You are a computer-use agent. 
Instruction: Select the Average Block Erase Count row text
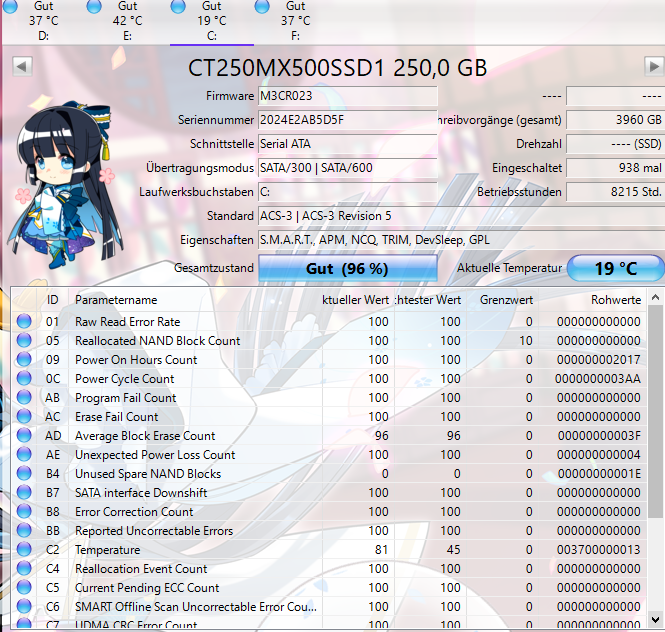145,436
